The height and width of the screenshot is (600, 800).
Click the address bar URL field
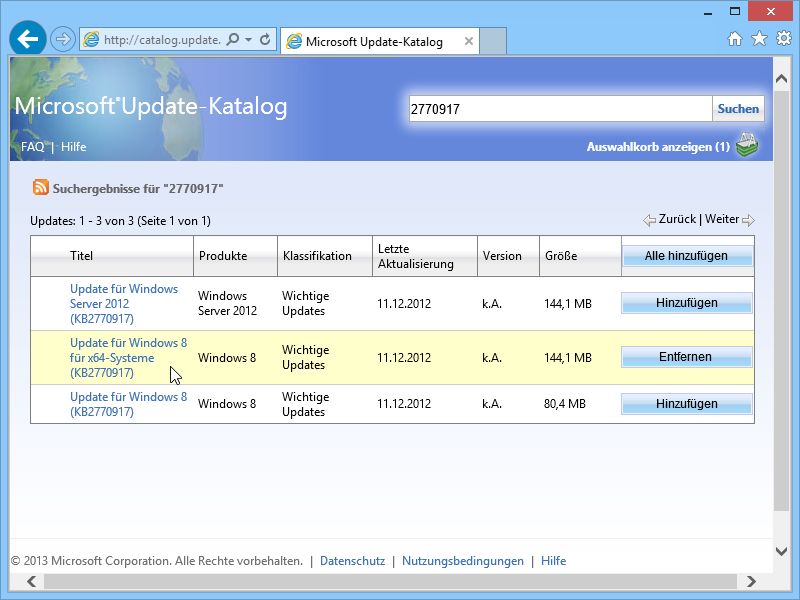point(162,40)
